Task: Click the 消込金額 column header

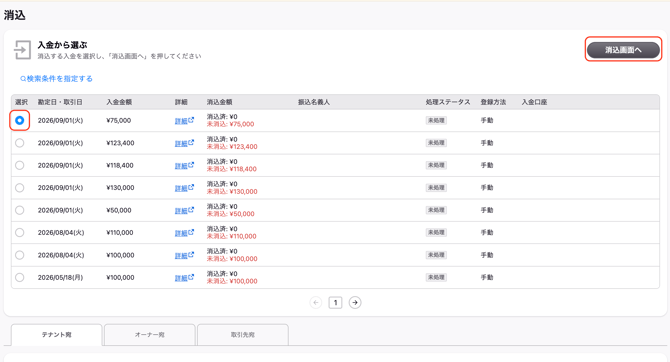Action: pyautogui.click(x=220, y=102)
